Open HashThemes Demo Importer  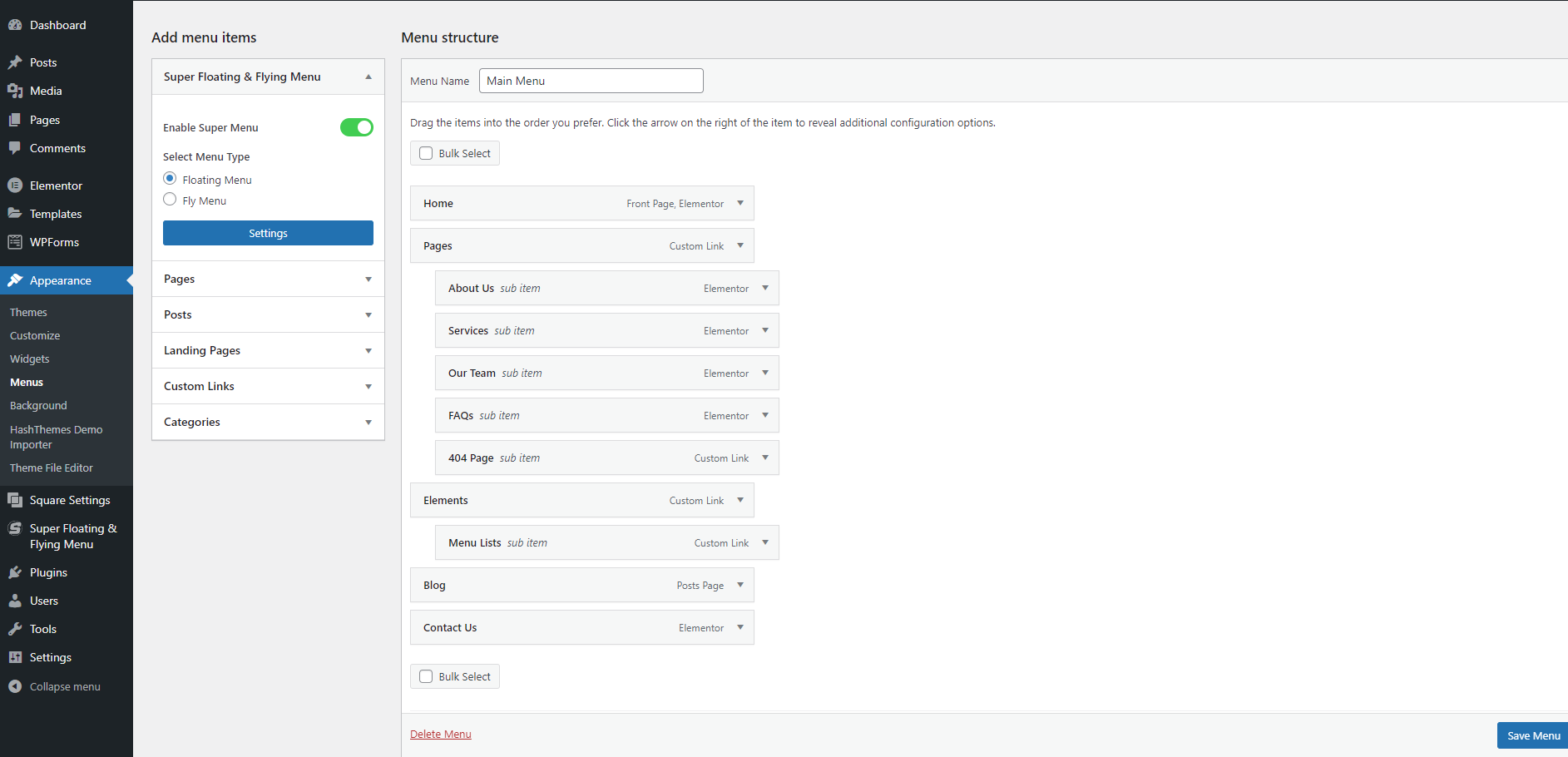[57, 438]
